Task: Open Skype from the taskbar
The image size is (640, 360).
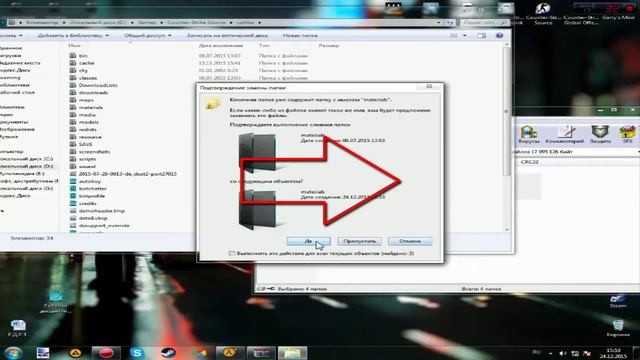Action: pyautogui.click(x=137, y=353)
